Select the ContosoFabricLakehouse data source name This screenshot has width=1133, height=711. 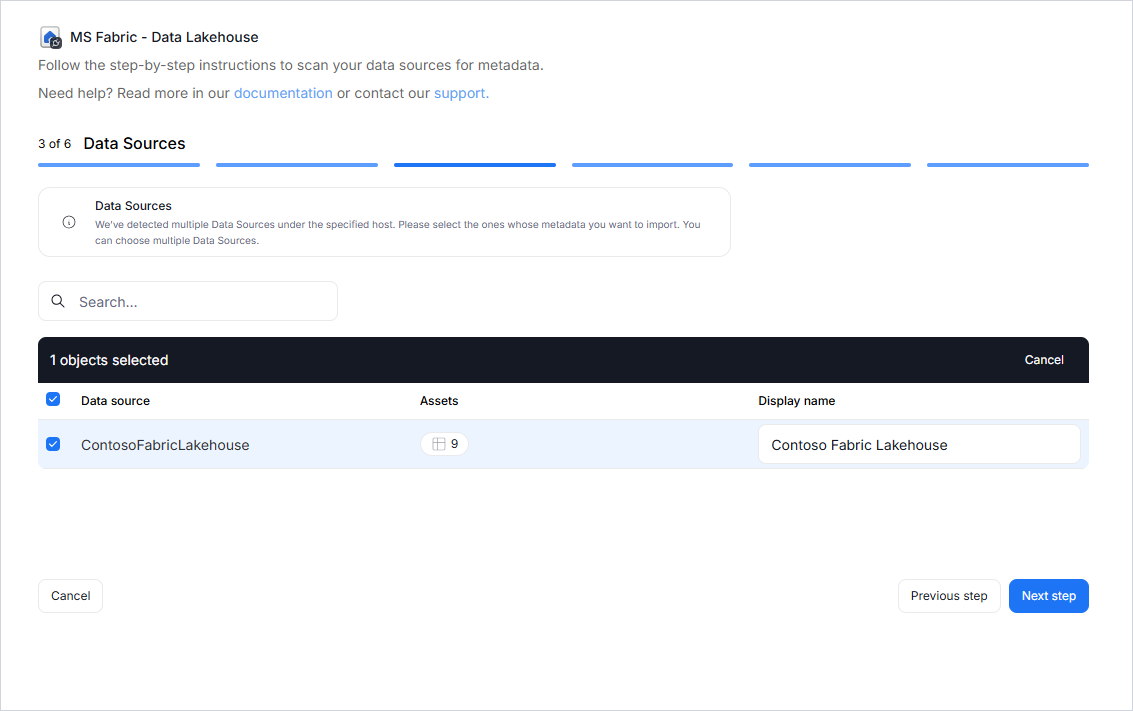click(x=165, y=445)
